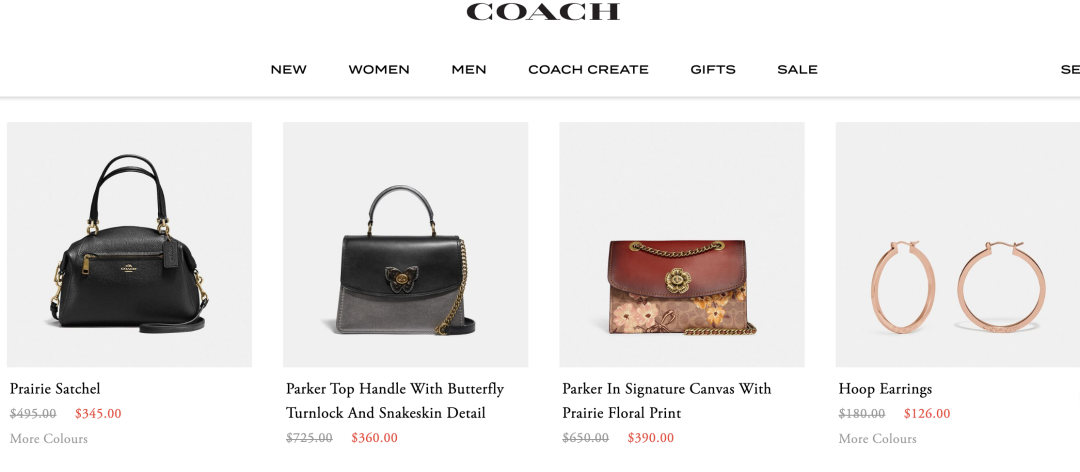View the rose gold Hoop Earrings image
The width and height of the screenshot is (1080, 472).
pos(958,245)
